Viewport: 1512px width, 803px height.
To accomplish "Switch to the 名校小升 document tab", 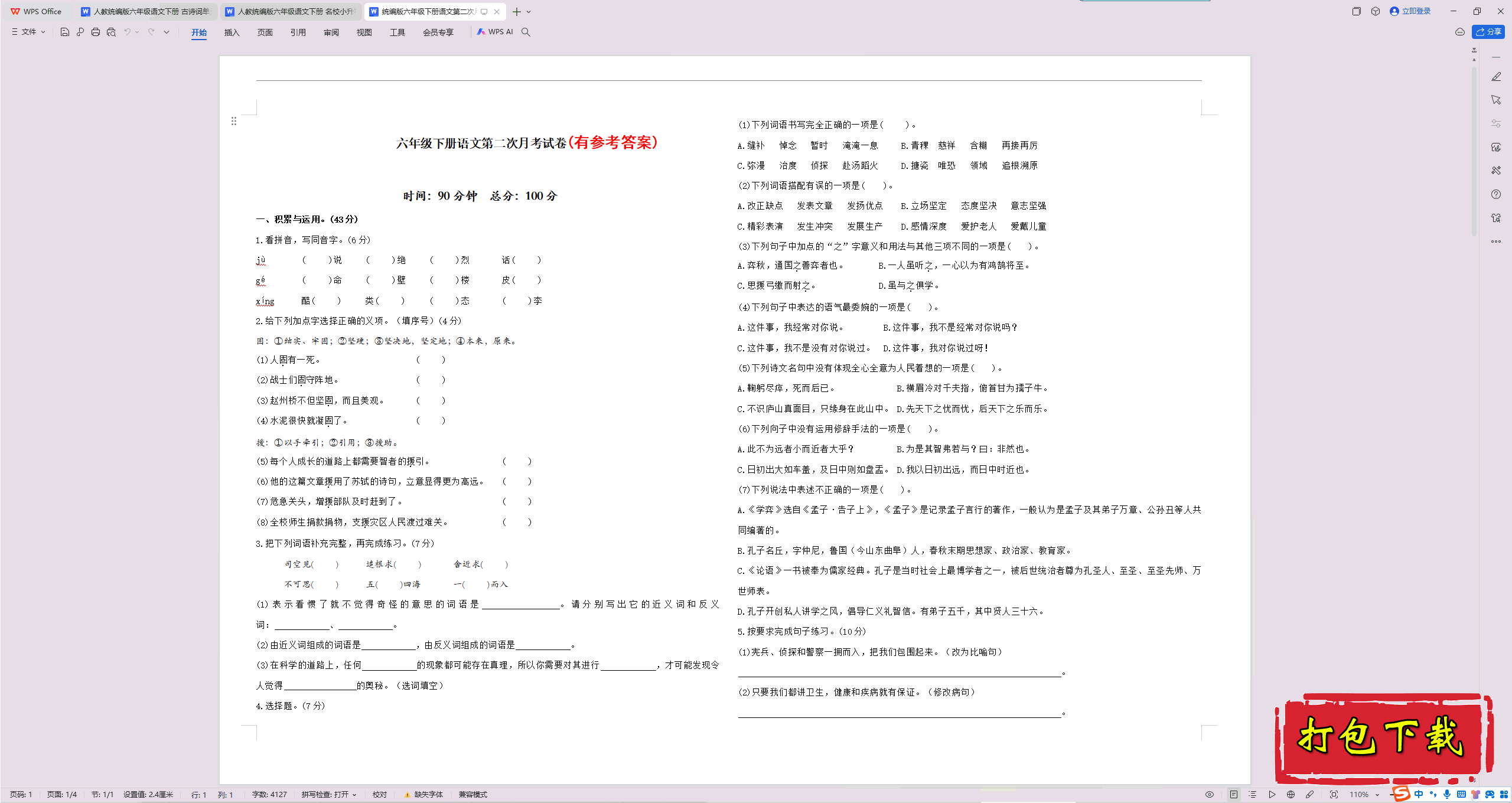I will click(x=292, y=11).
